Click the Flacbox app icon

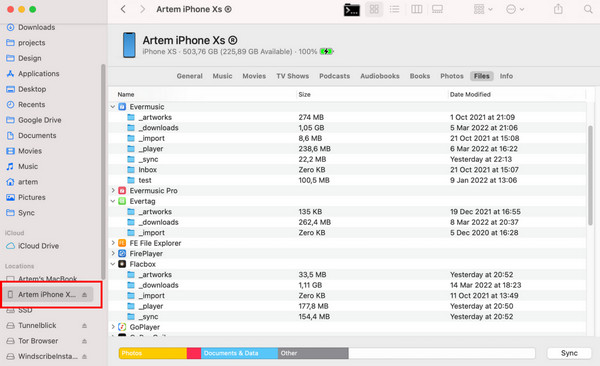coord(122,264)
